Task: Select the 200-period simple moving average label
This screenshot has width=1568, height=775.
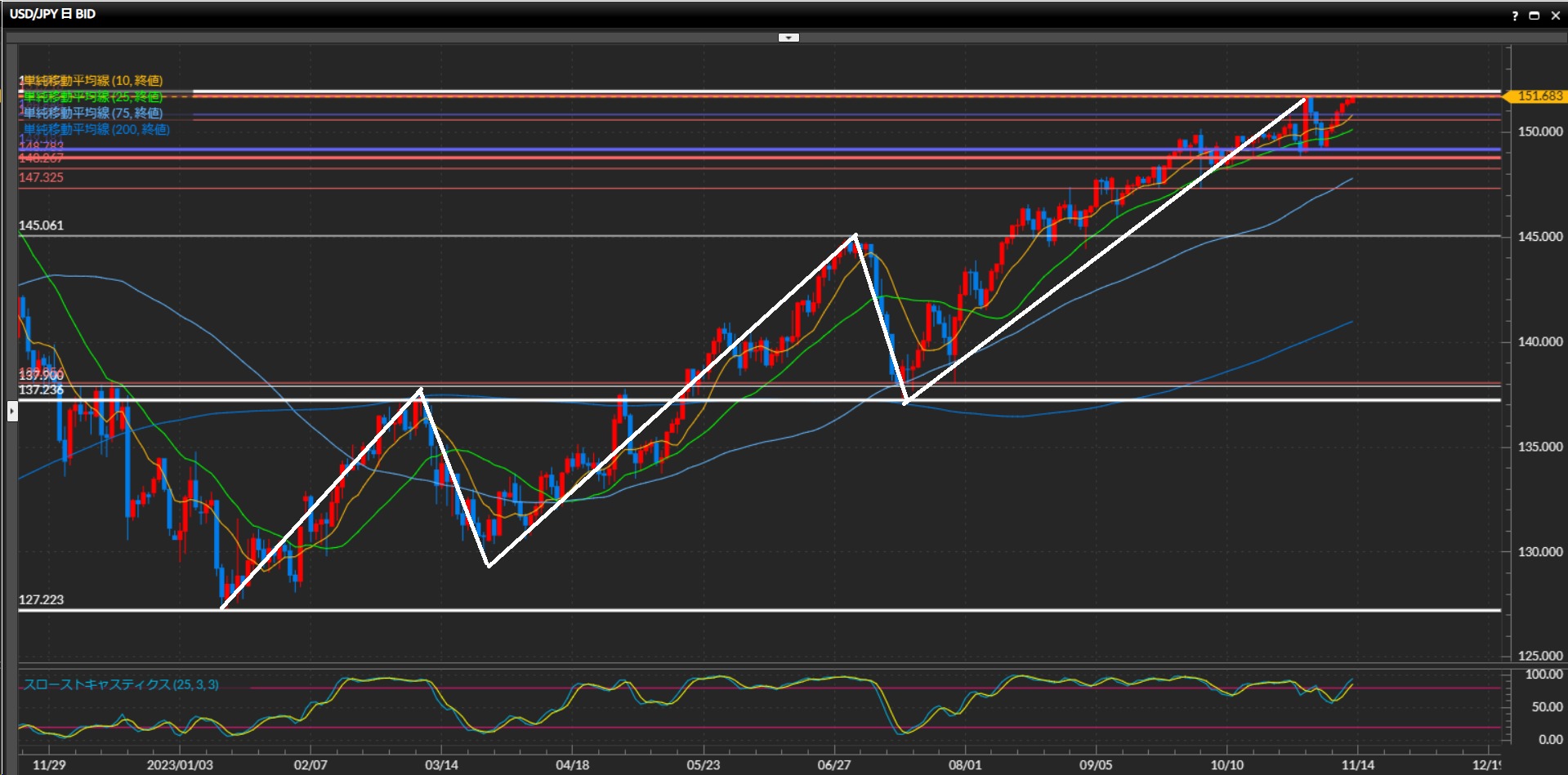Action: pyautogui.click(x=96, y=129)
